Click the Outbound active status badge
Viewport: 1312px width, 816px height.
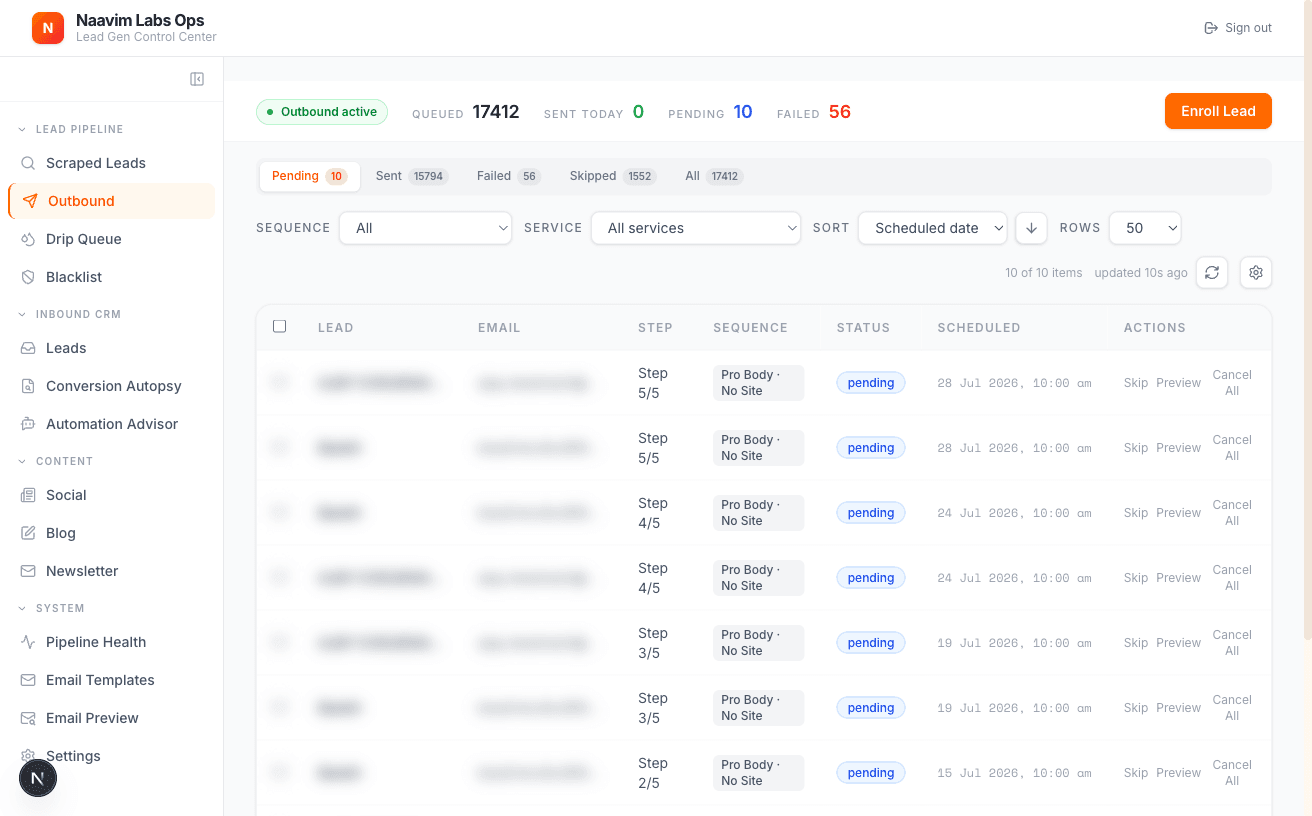tap(322, 112)
